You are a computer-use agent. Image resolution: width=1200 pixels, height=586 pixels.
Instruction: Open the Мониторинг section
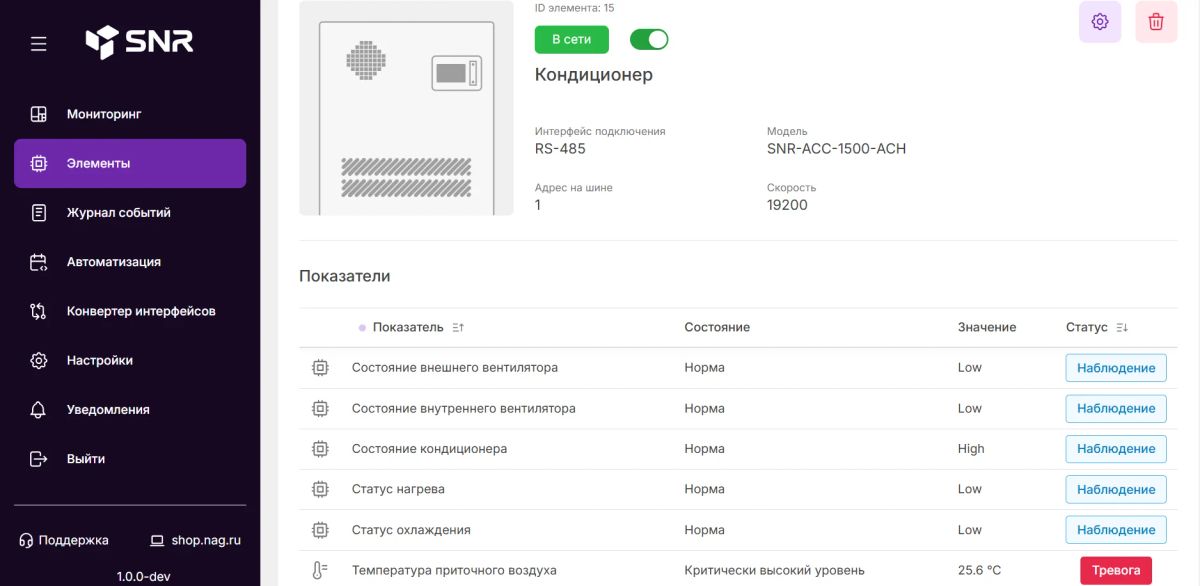coord(130,114)
